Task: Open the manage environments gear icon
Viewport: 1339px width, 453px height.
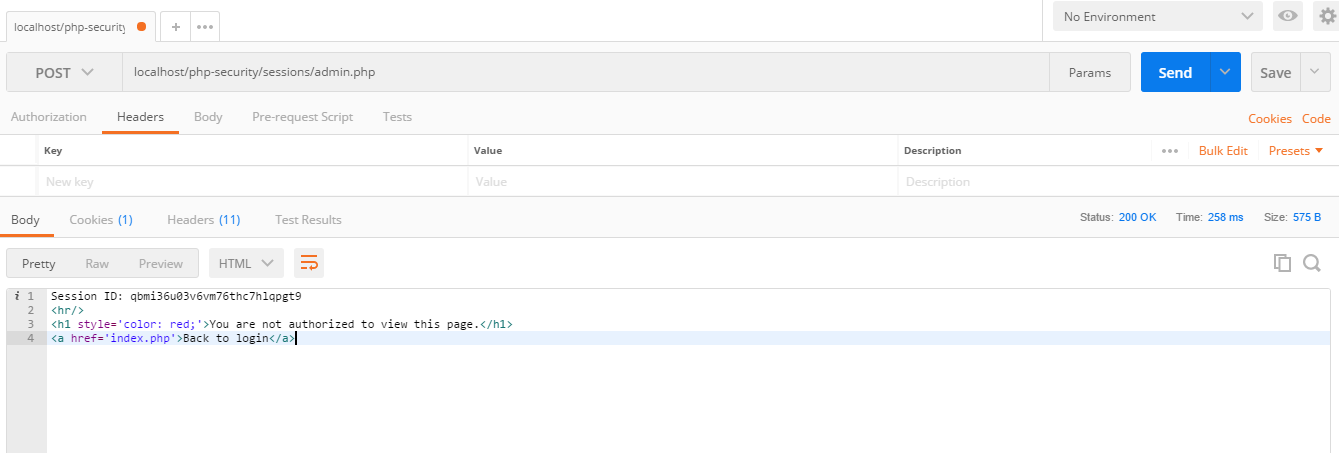Action: pyautogui.click(x=1327, y=16)
